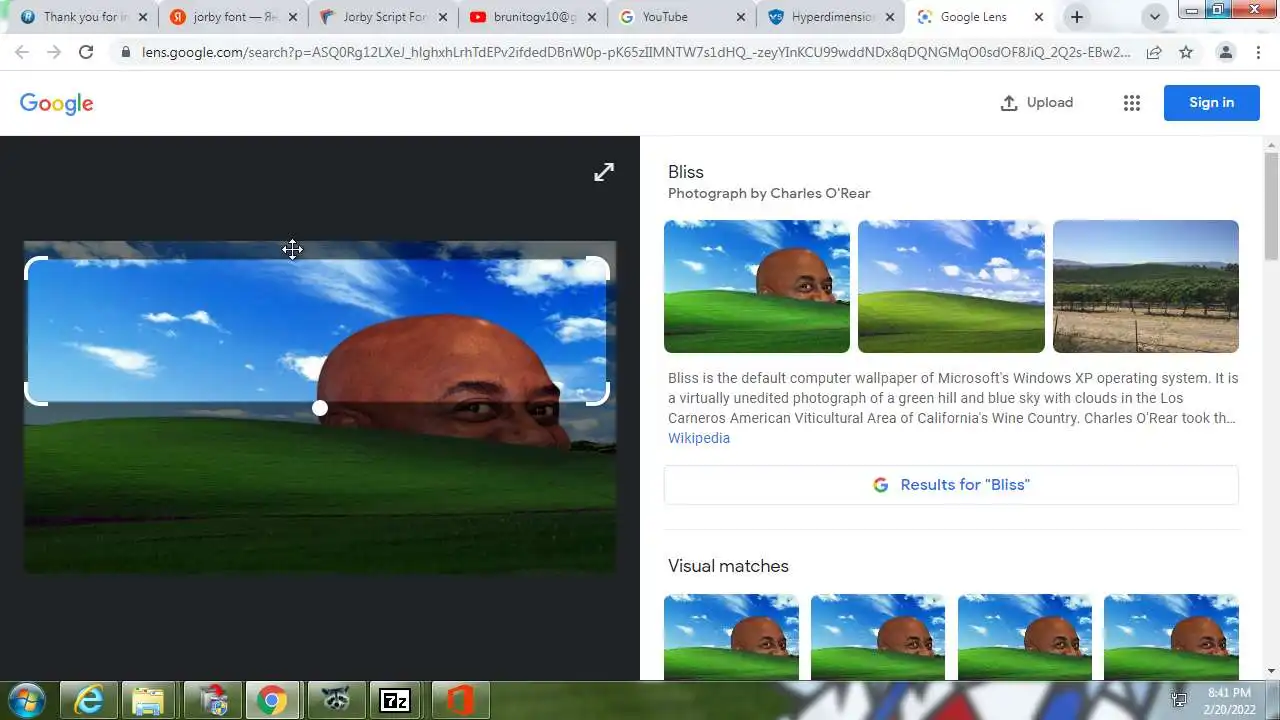Close the Google Lens tab
The width and height of the screenshot is (1280, 720).
tap(1039, 17)
